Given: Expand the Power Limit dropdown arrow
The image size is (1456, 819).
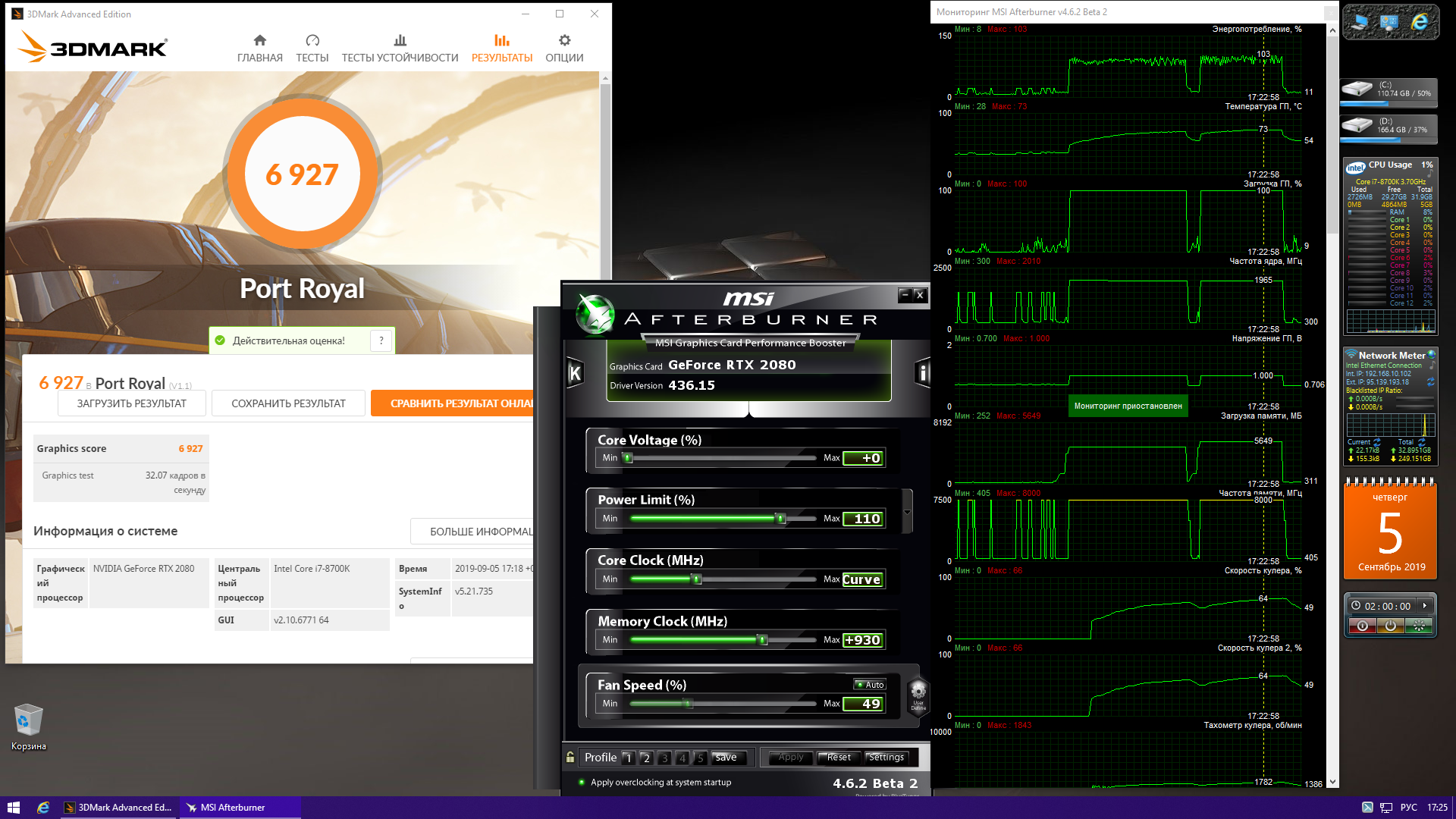Looking at the screenshot, I should coord(907,512).
